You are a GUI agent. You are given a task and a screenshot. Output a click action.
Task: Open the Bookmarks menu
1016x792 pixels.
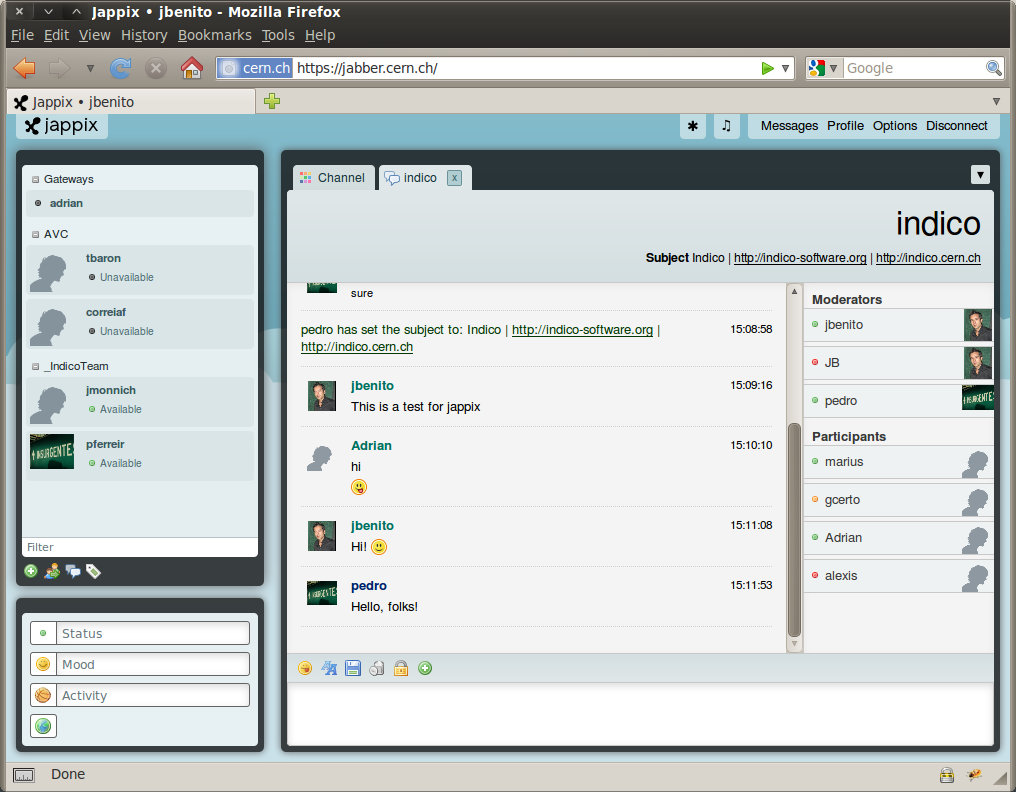click(214, 35)
